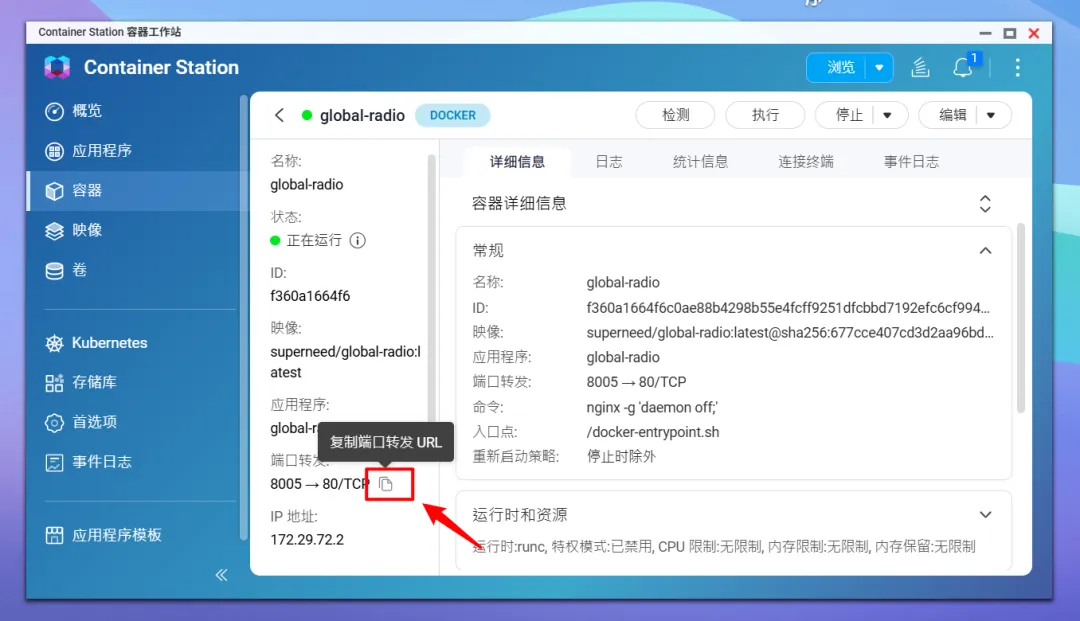Click the /docker-entrypoint.sh entry point
This screenshot has width=1080, height=621.
pyautogui.click(x=653, y=432)
